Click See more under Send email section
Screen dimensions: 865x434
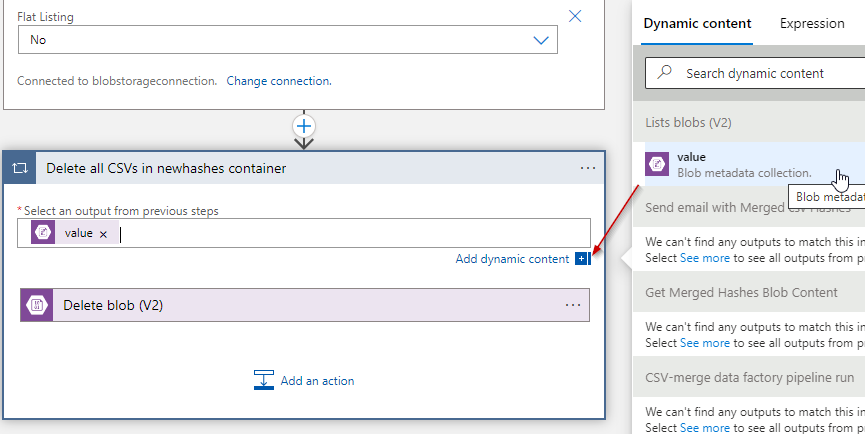point(705,257)
